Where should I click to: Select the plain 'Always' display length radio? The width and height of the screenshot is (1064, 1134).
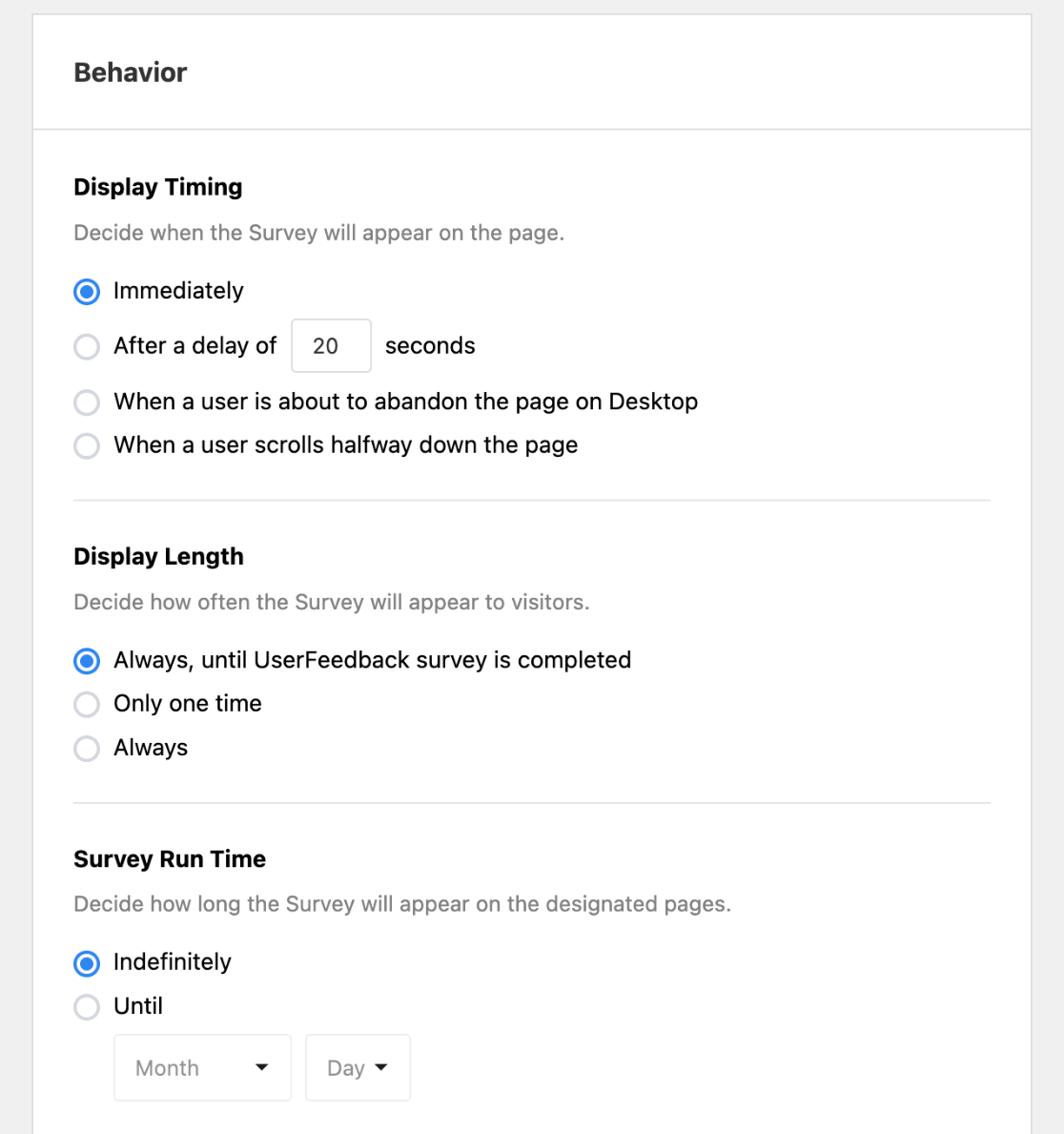(87, 748)
